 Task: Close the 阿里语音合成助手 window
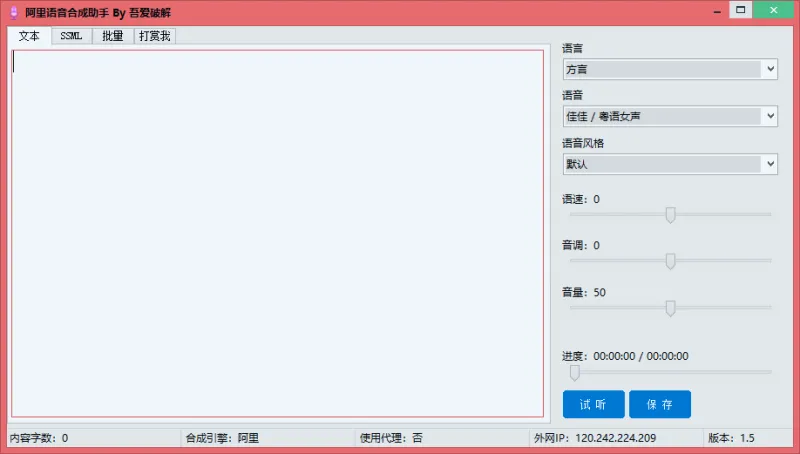(x=773, y=10)
